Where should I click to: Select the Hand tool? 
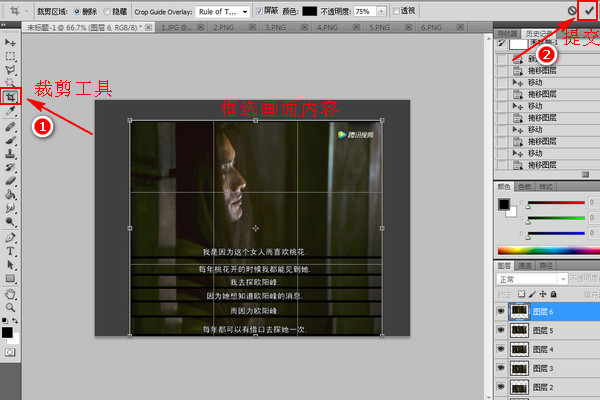[10, 294]
